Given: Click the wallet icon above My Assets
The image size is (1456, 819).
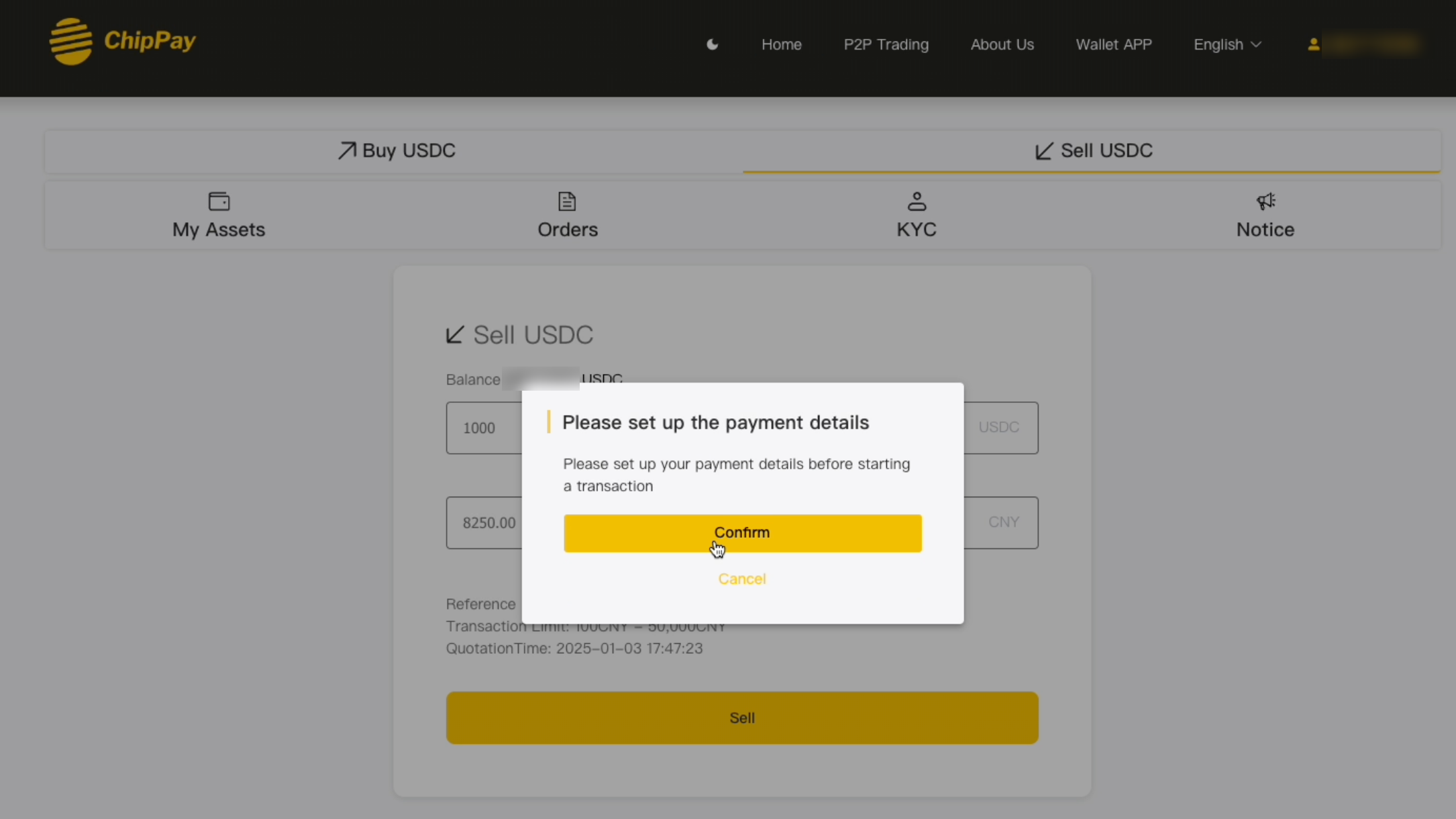Looking at the screenshot, I should click(x=219, y=201).
